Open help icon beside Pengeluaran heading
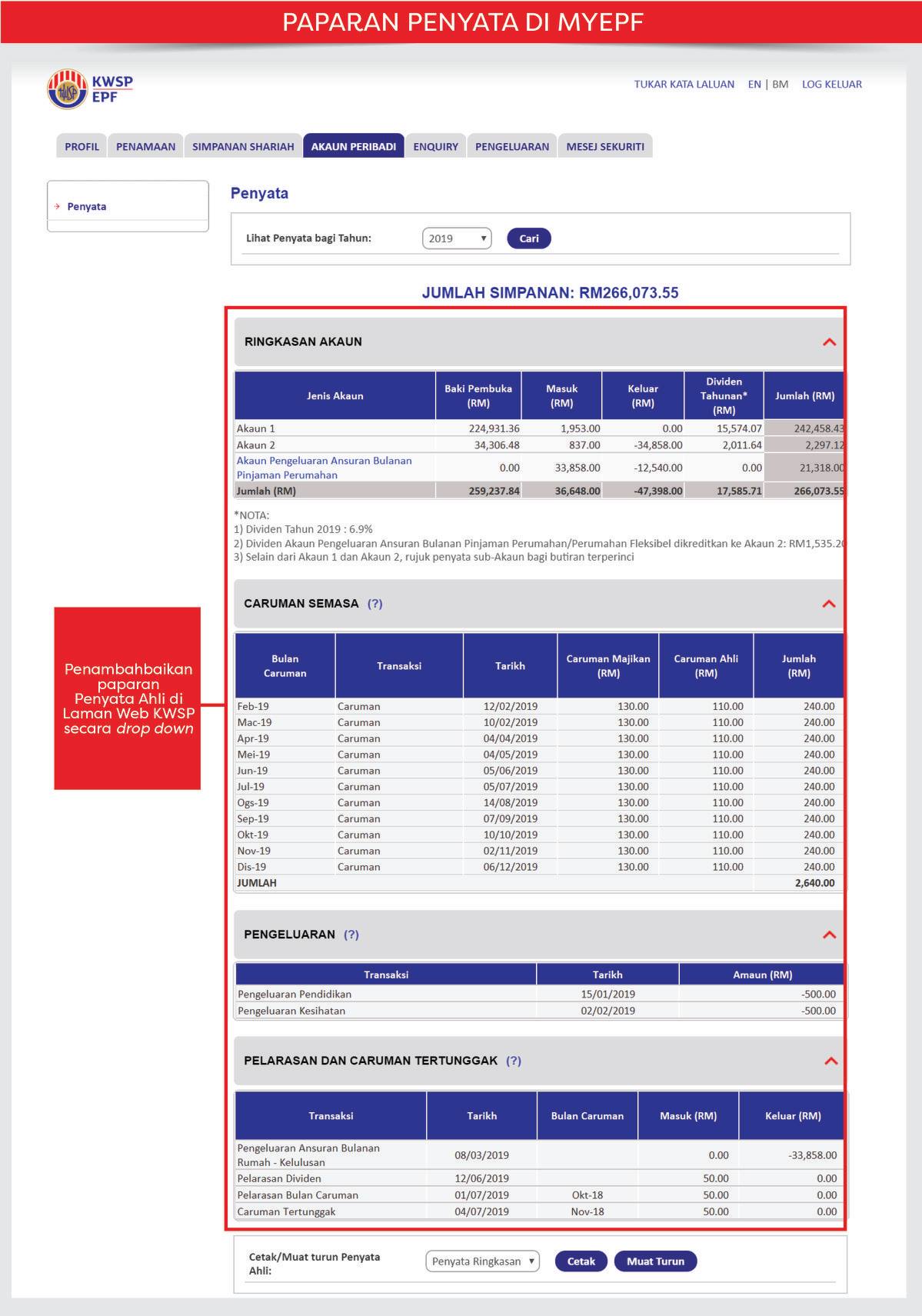Viewport: 922px width, 1316px height. click(351, 935)
